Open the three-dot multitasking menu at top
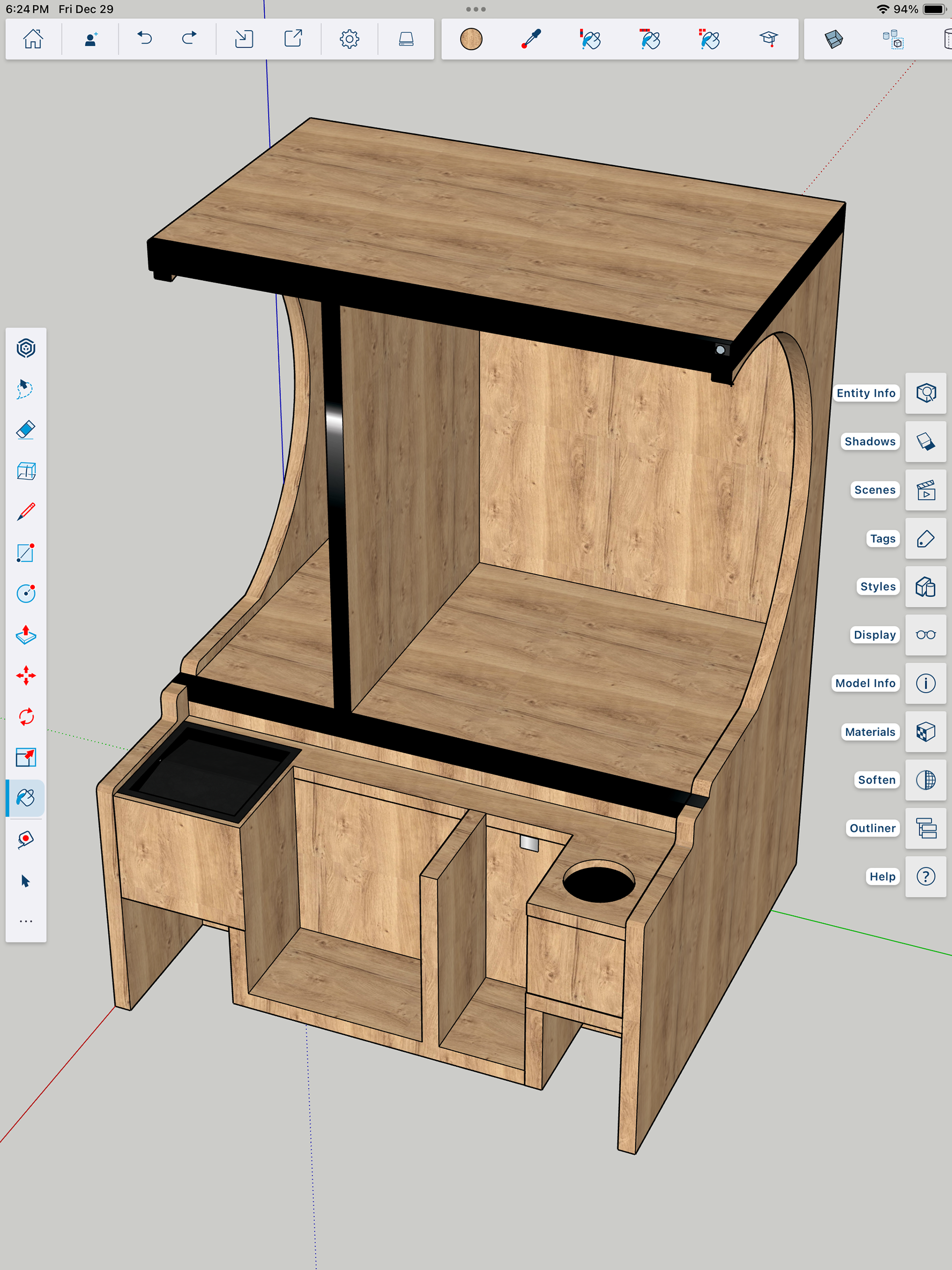This screenshot has height=1270, width=952. pyautogui.click(x=476, y=9)
